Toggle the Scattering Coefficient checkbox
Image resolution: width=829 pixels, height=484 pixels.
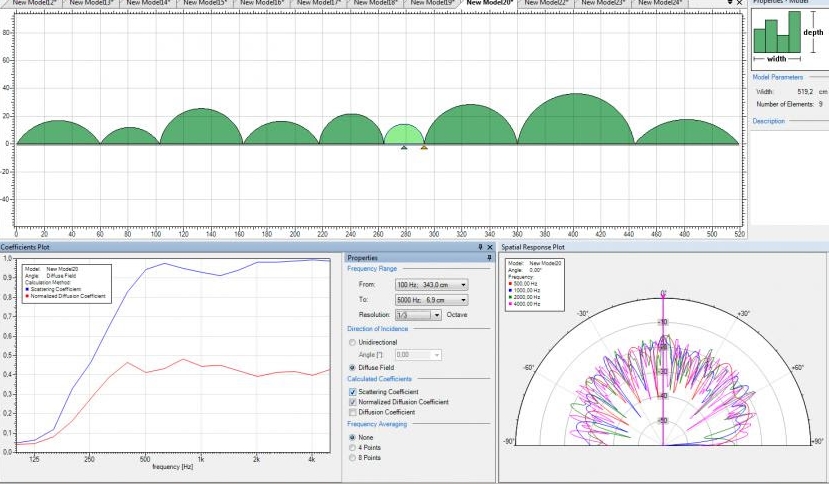coord(351,392)
